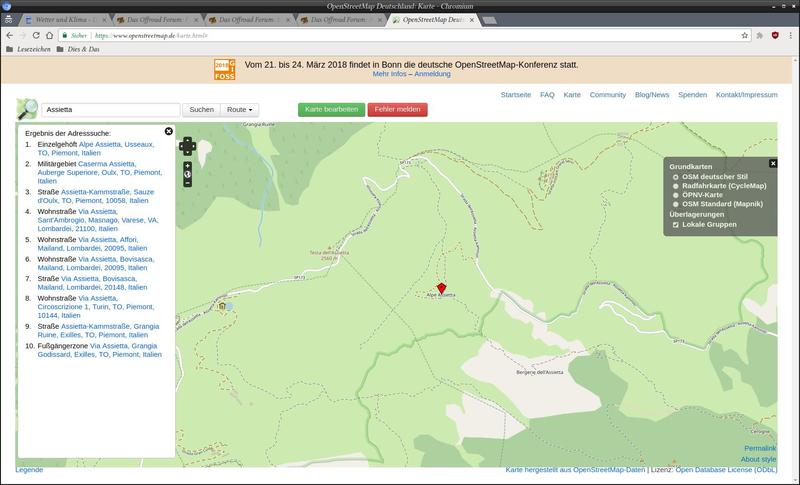
Task: Open result Via Assietta, Sant'Ambrogio, Masnago
Action: [x=98, y=220]
